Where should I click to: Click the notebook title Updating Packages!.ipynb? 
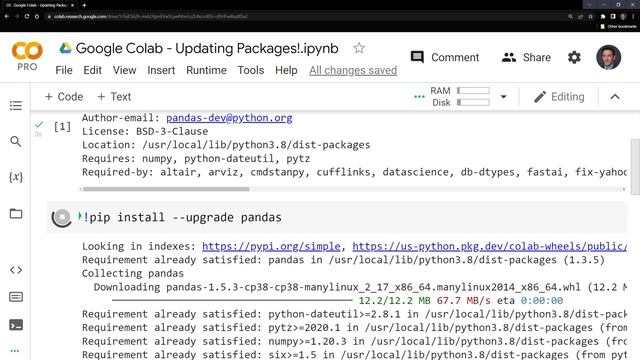(x=207, y=48)
